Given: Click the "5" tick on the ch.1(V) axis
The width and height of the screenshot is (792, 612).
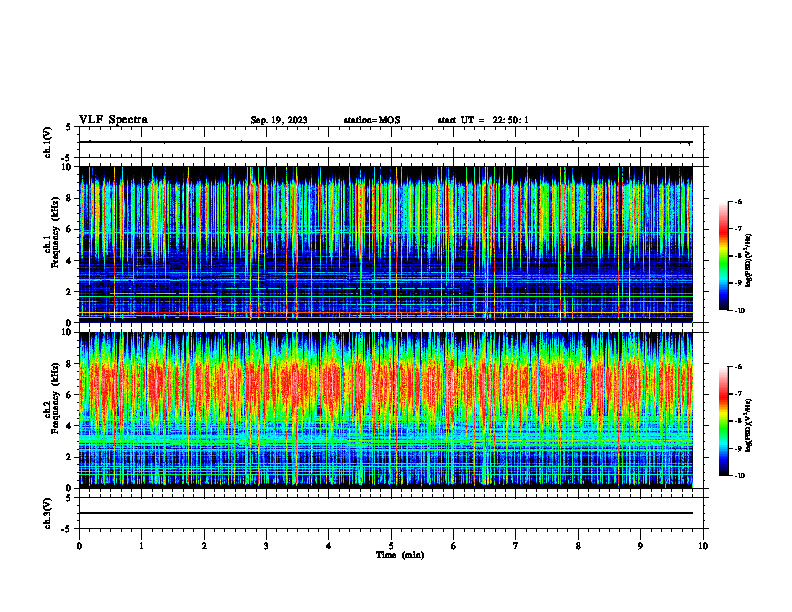Looking at the screenshot, I should (69, 127).
